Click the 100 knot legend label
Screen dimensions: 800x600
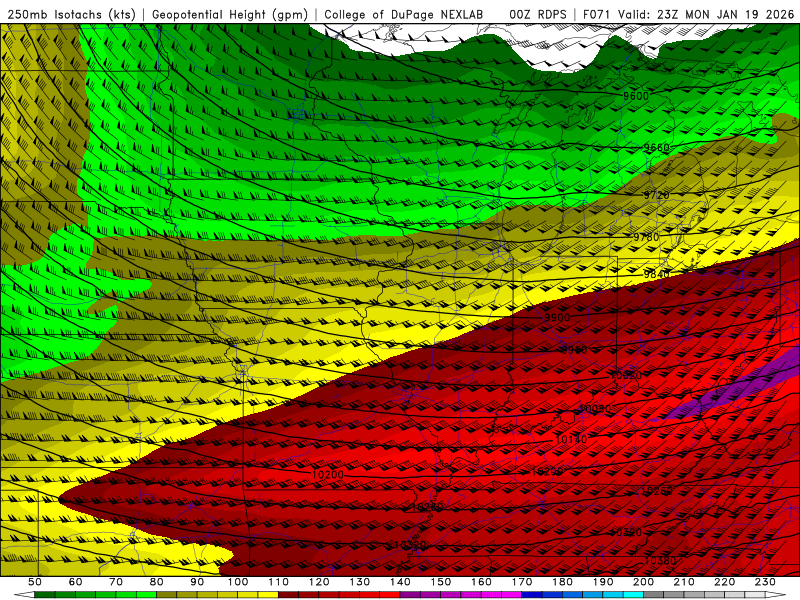click(x=238, y=582)
